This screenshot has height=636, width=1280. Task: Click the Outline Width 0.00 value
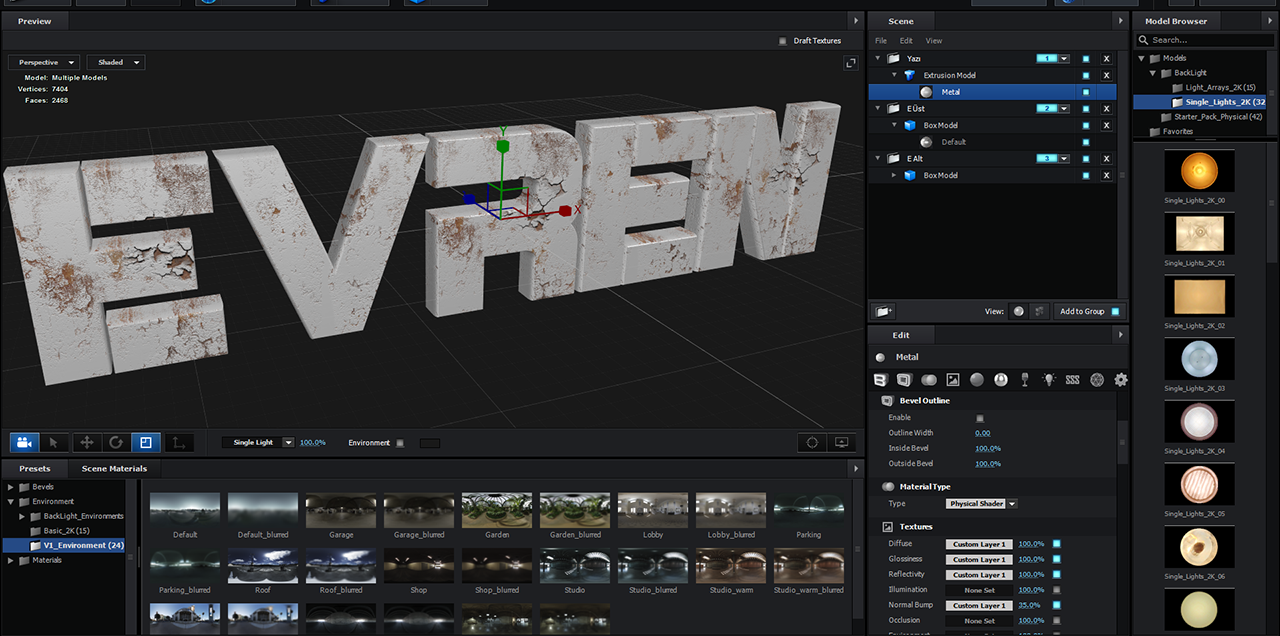[x=983, y=433]
